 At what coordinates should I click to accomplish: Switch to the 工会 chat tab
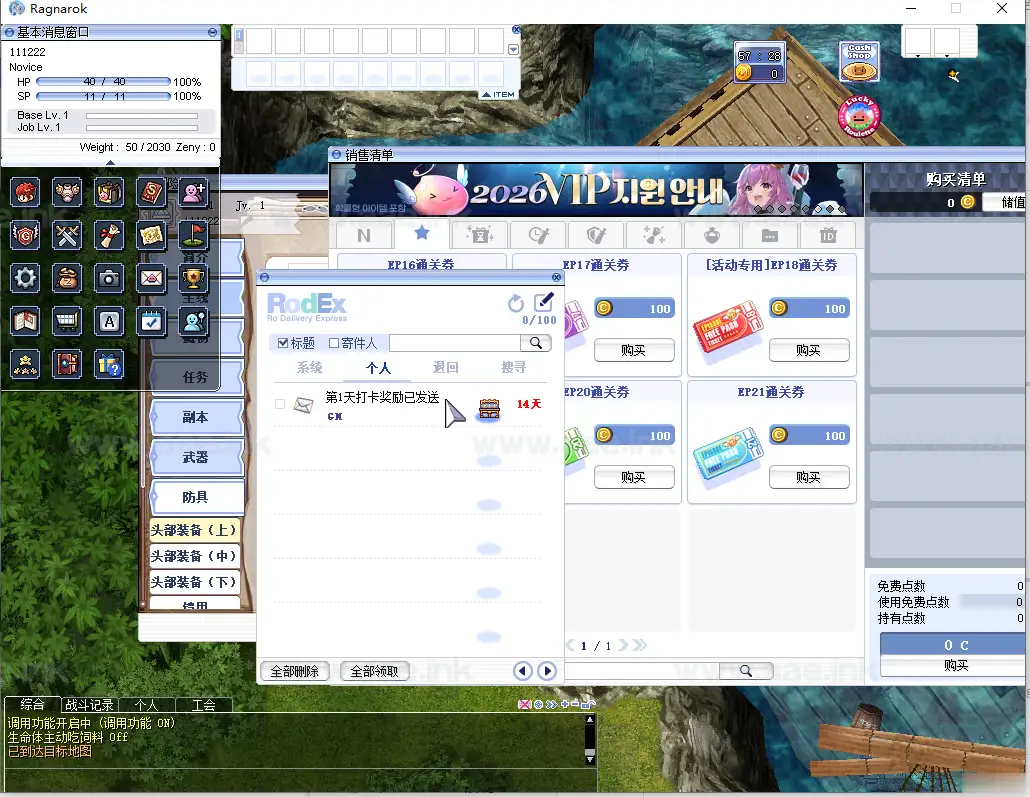tap(203, 705)
